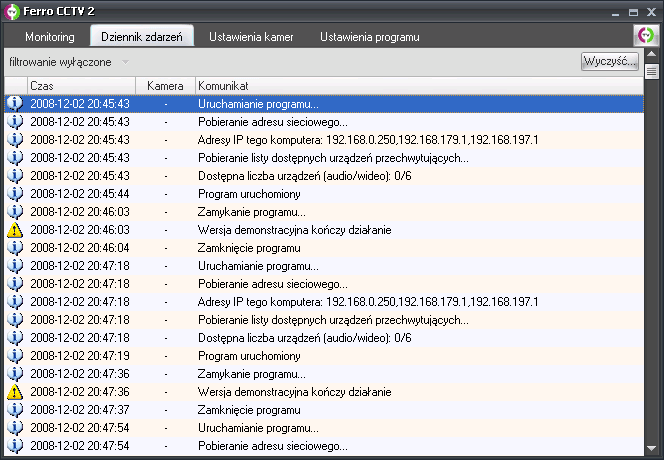
Task: Click info icon of 20:47:18 Uruchamianie programu row
Action: (x=15, y=266)
